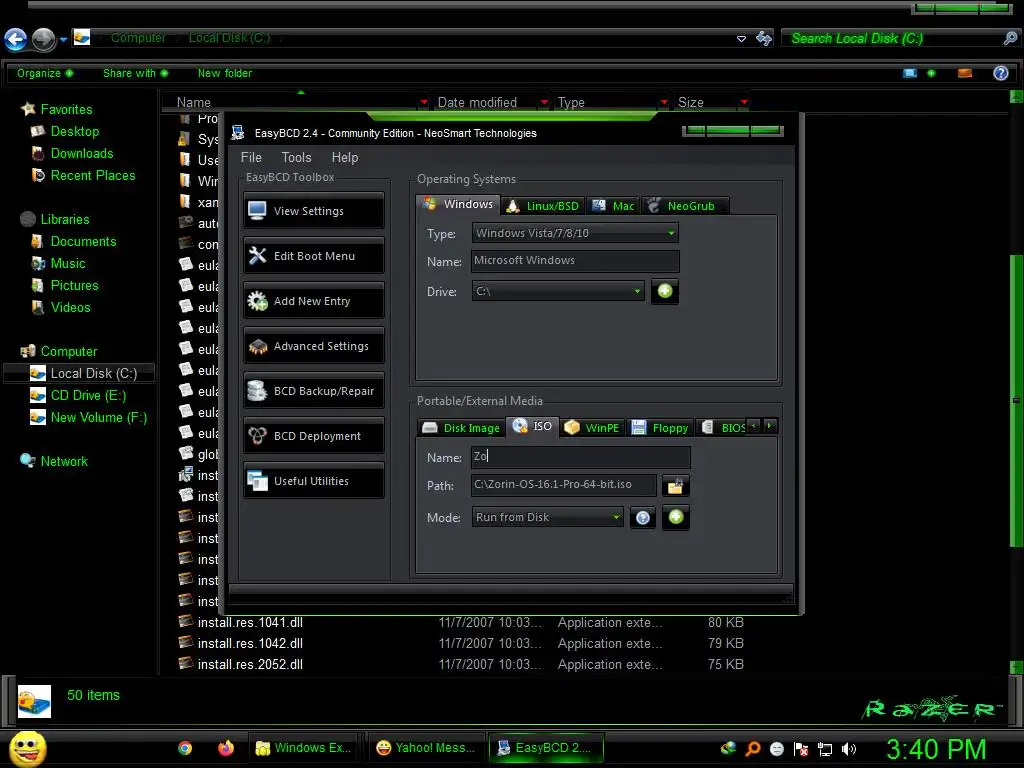Open Pictures library in Explorer sidebar

click(x=74, y=285)
